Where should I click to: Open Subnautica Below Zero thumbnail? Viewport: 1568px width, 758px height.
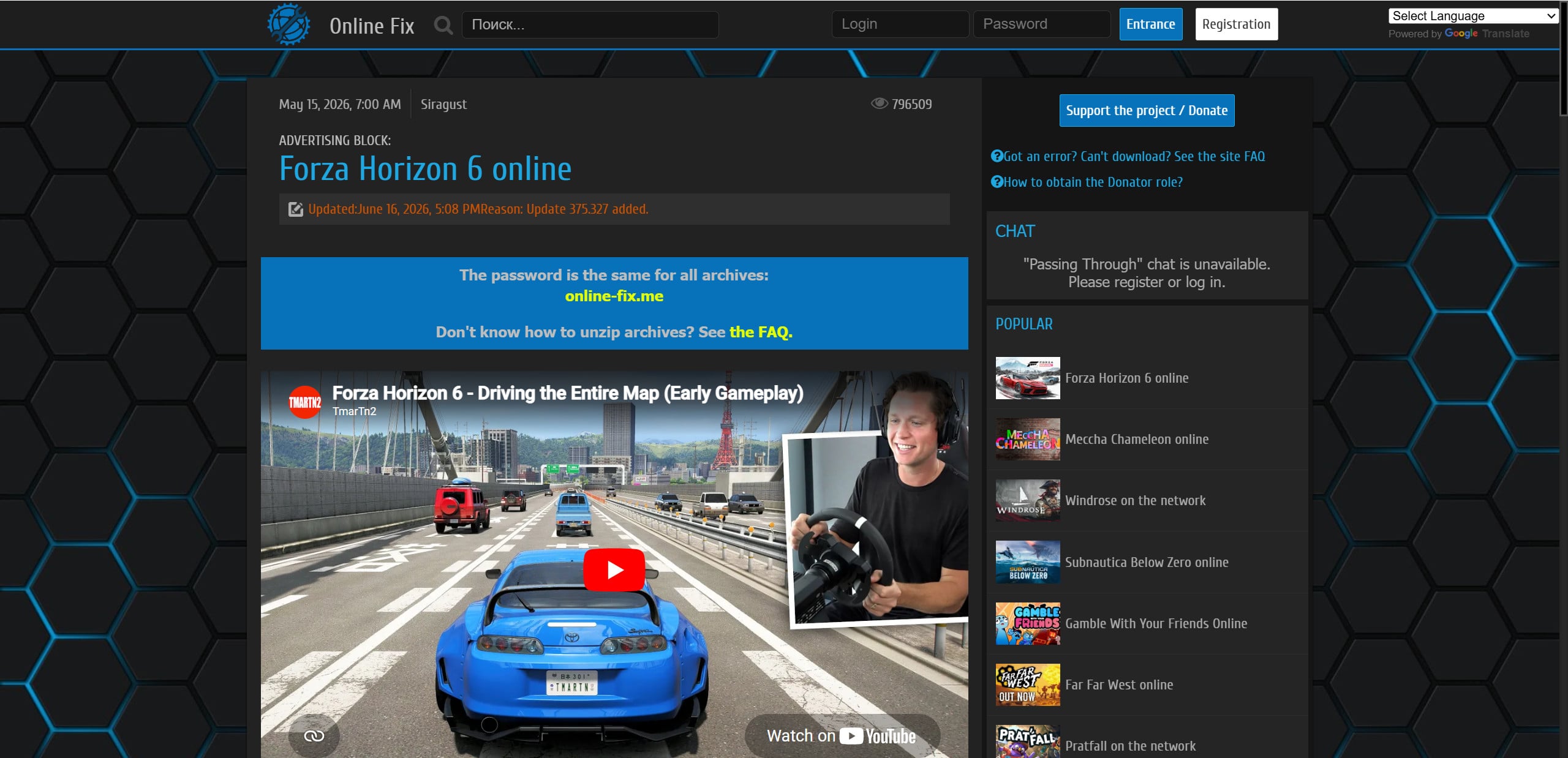1027,561
